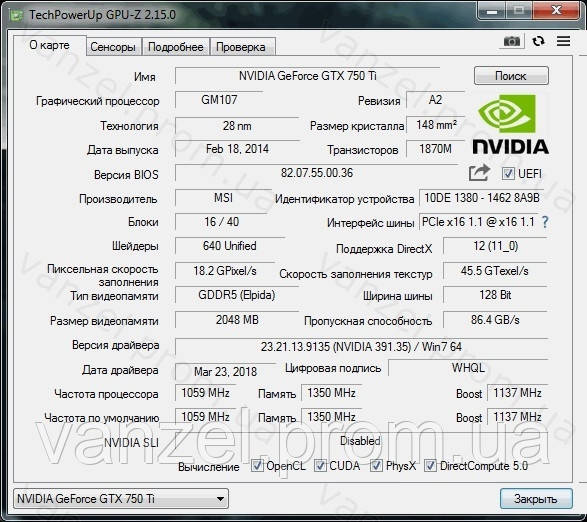Click the driver version 23.21.13.9135 field

point(361,347)
